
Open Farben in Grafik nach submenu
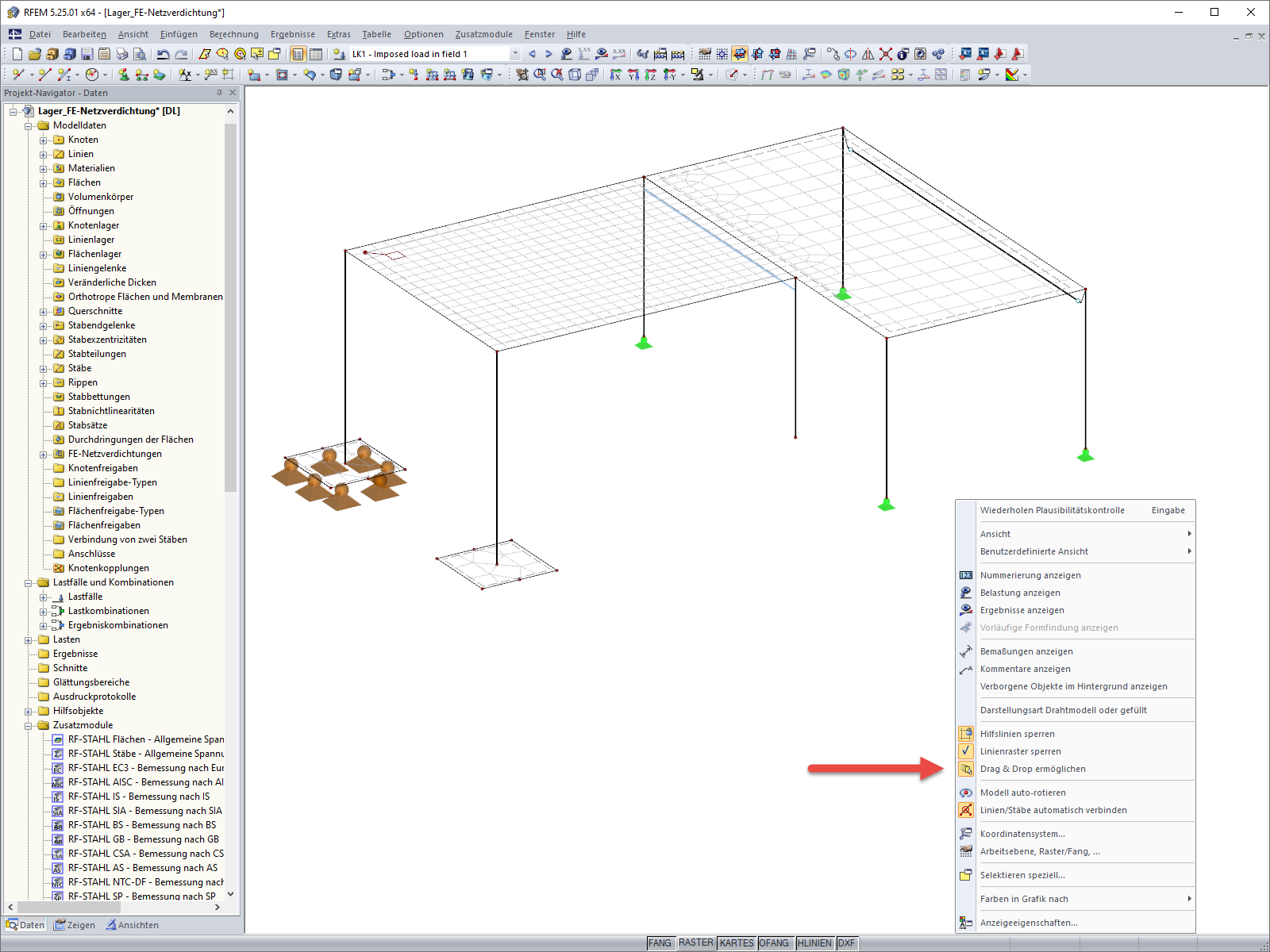click(1076, 899)
